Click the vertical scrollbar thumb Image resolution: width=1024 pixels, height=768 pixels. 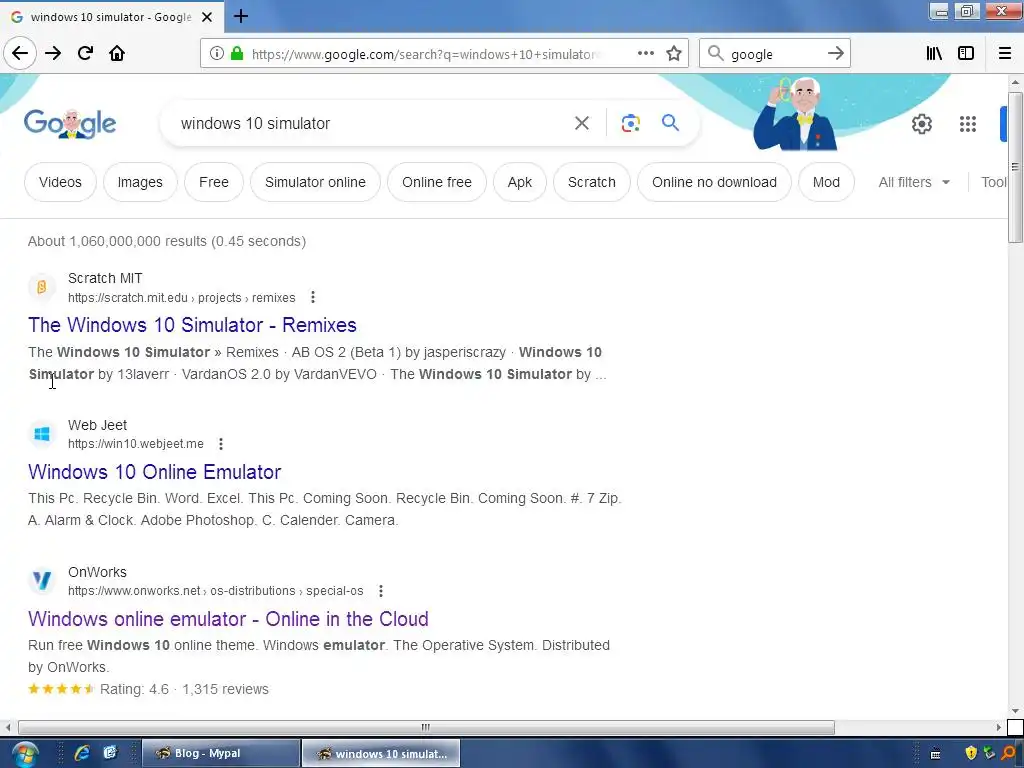click(x=1015, y=167)
